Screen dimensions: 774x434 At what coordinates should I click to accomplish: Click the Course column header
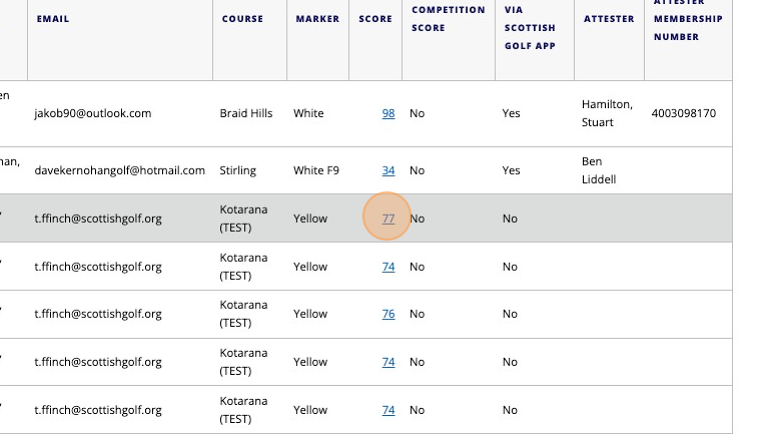pos(242,19)
